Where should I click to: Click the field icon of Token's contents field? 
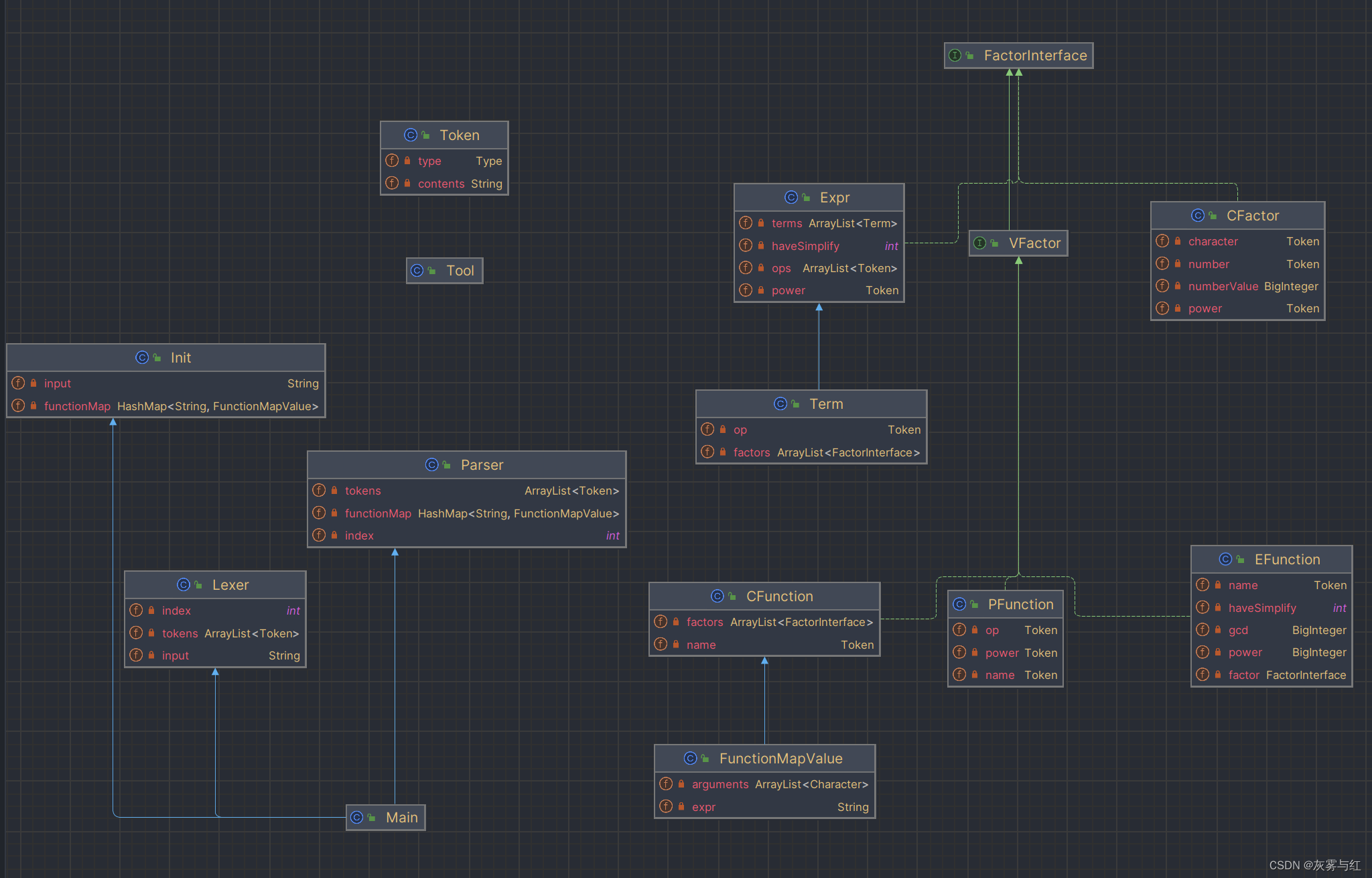392,184
